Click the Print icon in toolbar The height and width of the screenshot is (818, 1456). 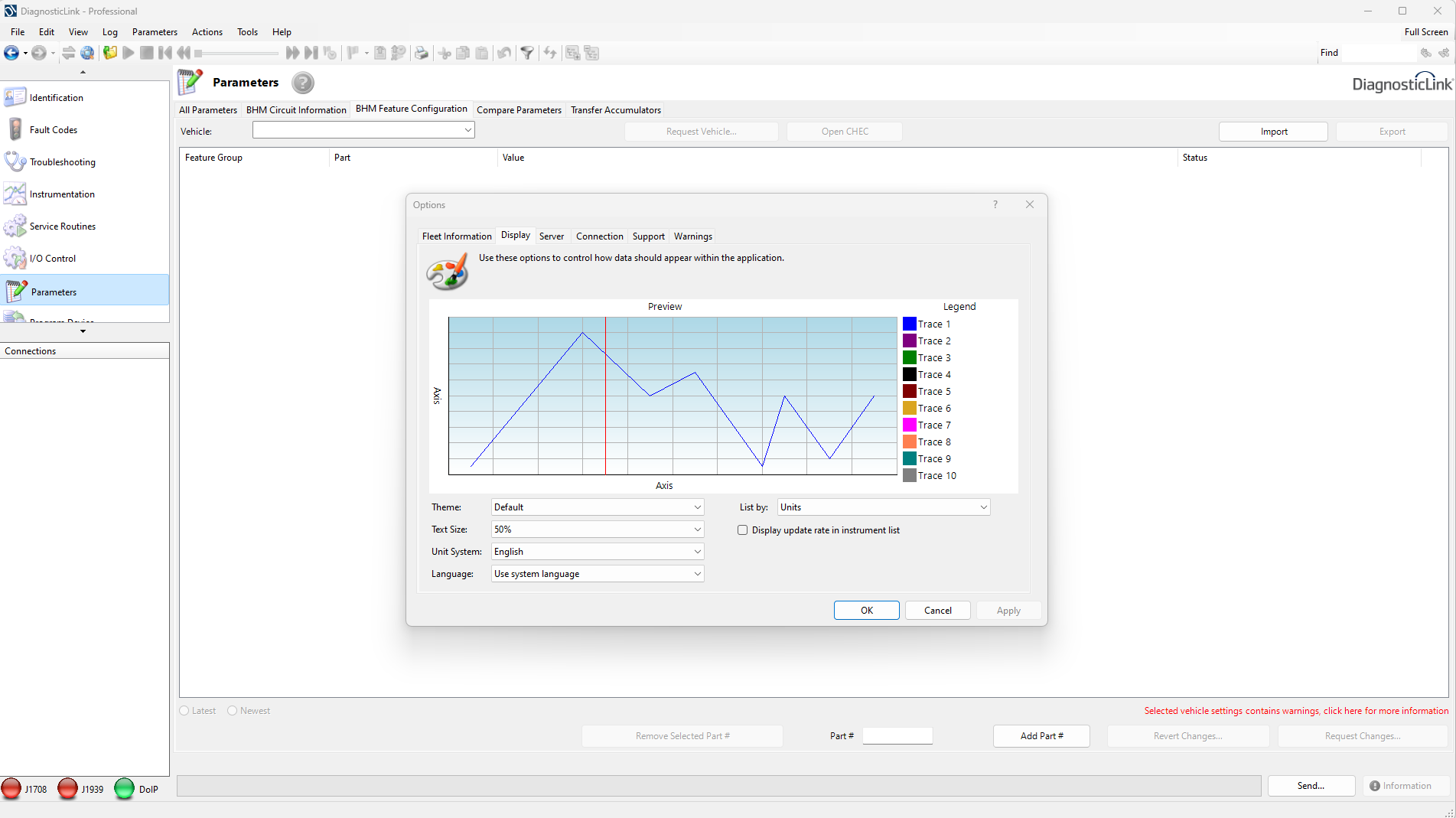(421, 53)
